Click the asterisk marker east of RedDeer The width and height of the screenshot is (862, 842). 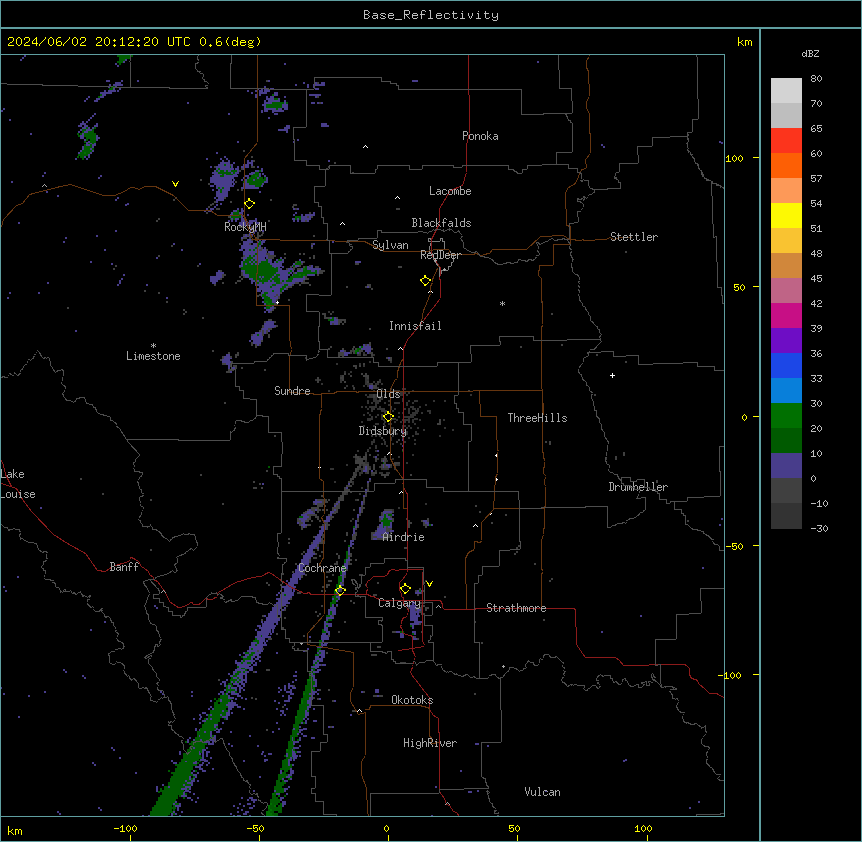click(502, 303)
